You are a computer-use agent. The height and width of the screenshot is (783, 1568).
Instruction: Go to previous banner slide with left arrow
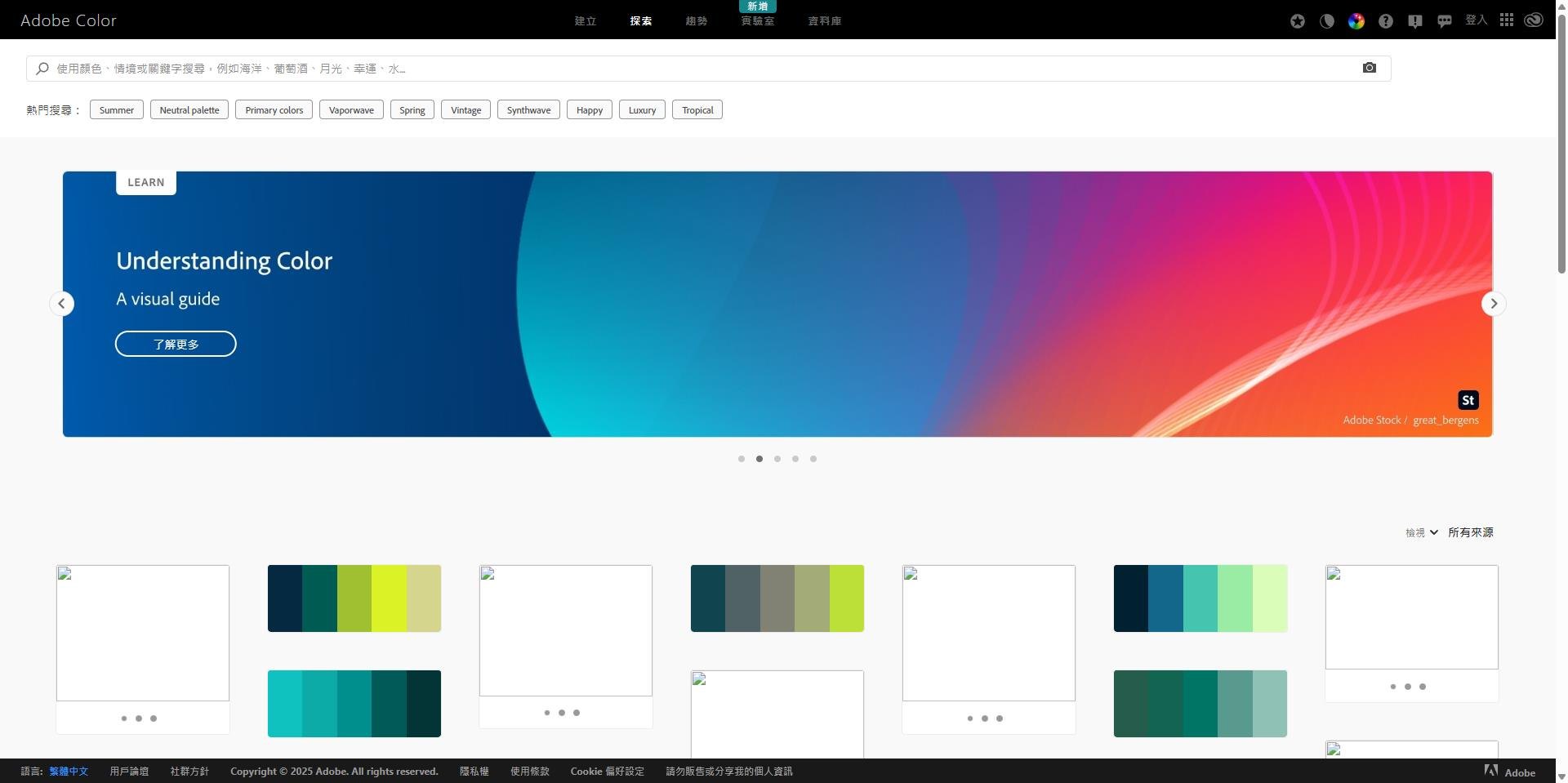[x=62, y=304]
